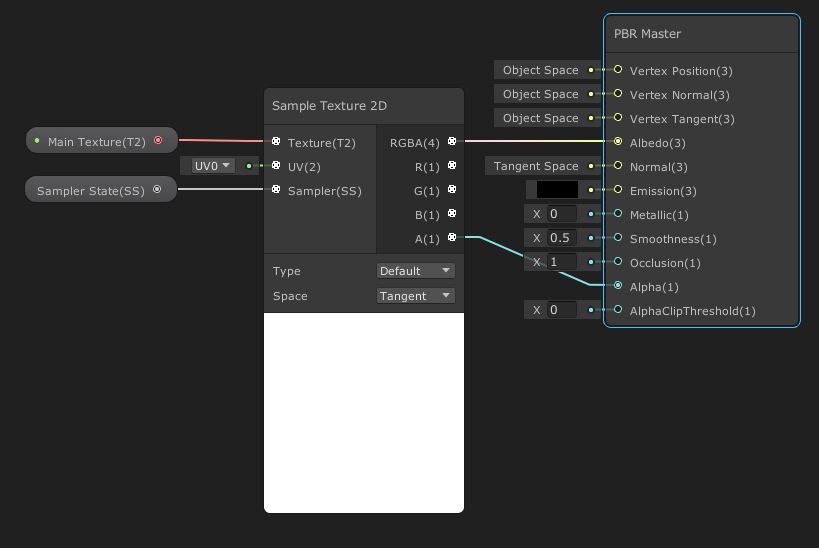Click Object Space label for Vertex Normal
Viewport: 819px width, 548px height.
pos(541,94)
